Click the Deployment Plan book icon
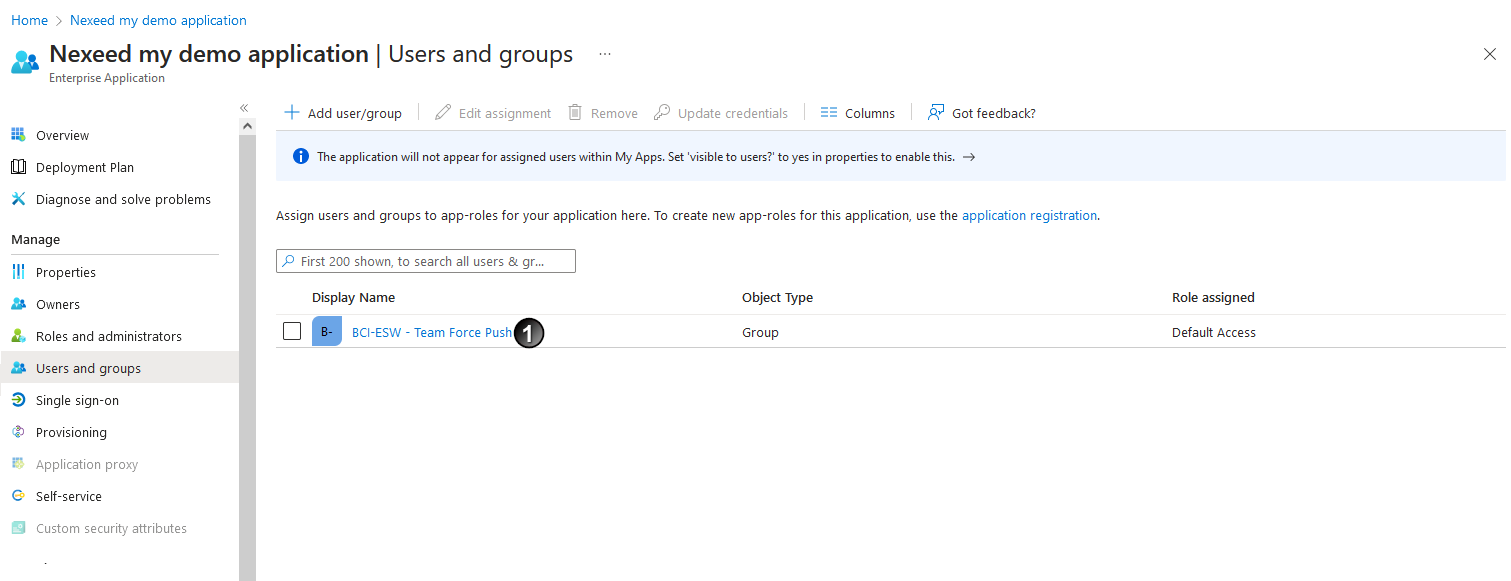Viewport: 1511px width, 581px height. click(18, 167)
